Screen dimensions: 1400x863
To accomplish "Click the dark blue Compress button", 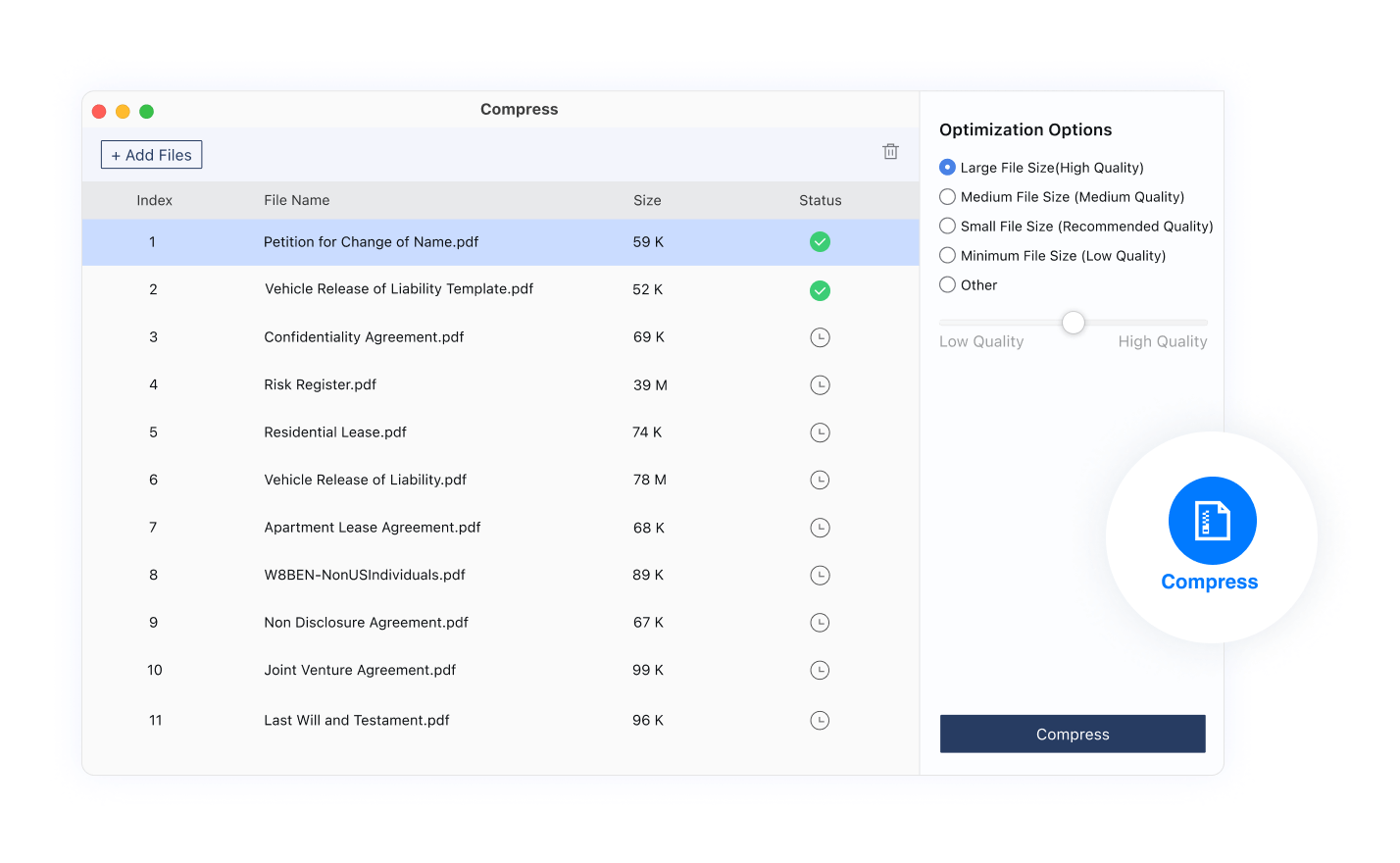I will click(x=1073, y=735).
